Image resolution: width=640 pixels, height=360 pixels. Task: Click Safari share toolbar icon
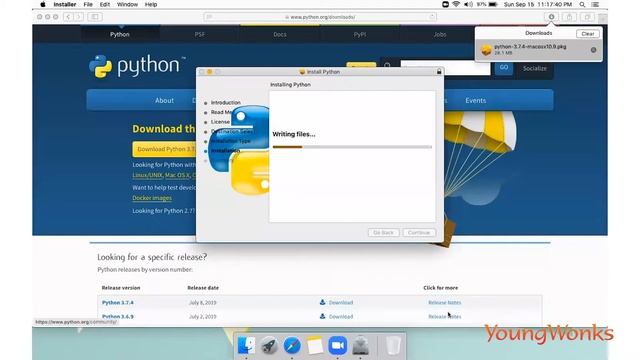[x=569, y=17]
